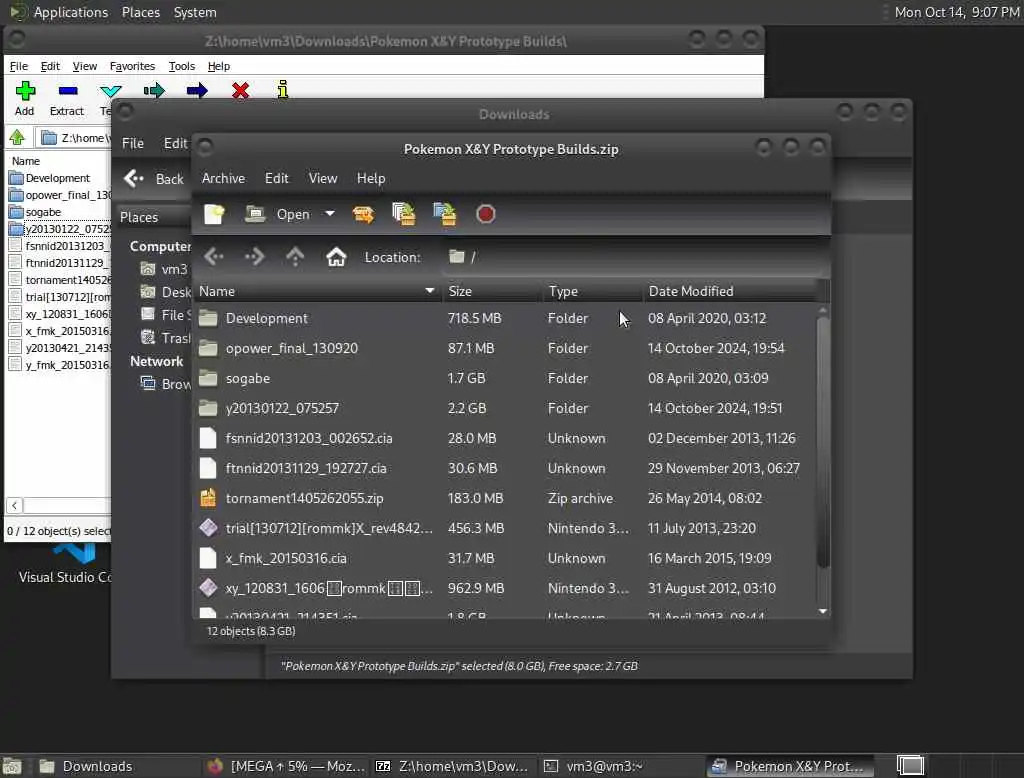Sort by Size column header
Viewport: 1024px width, 778px height.
tap(492, 291)
